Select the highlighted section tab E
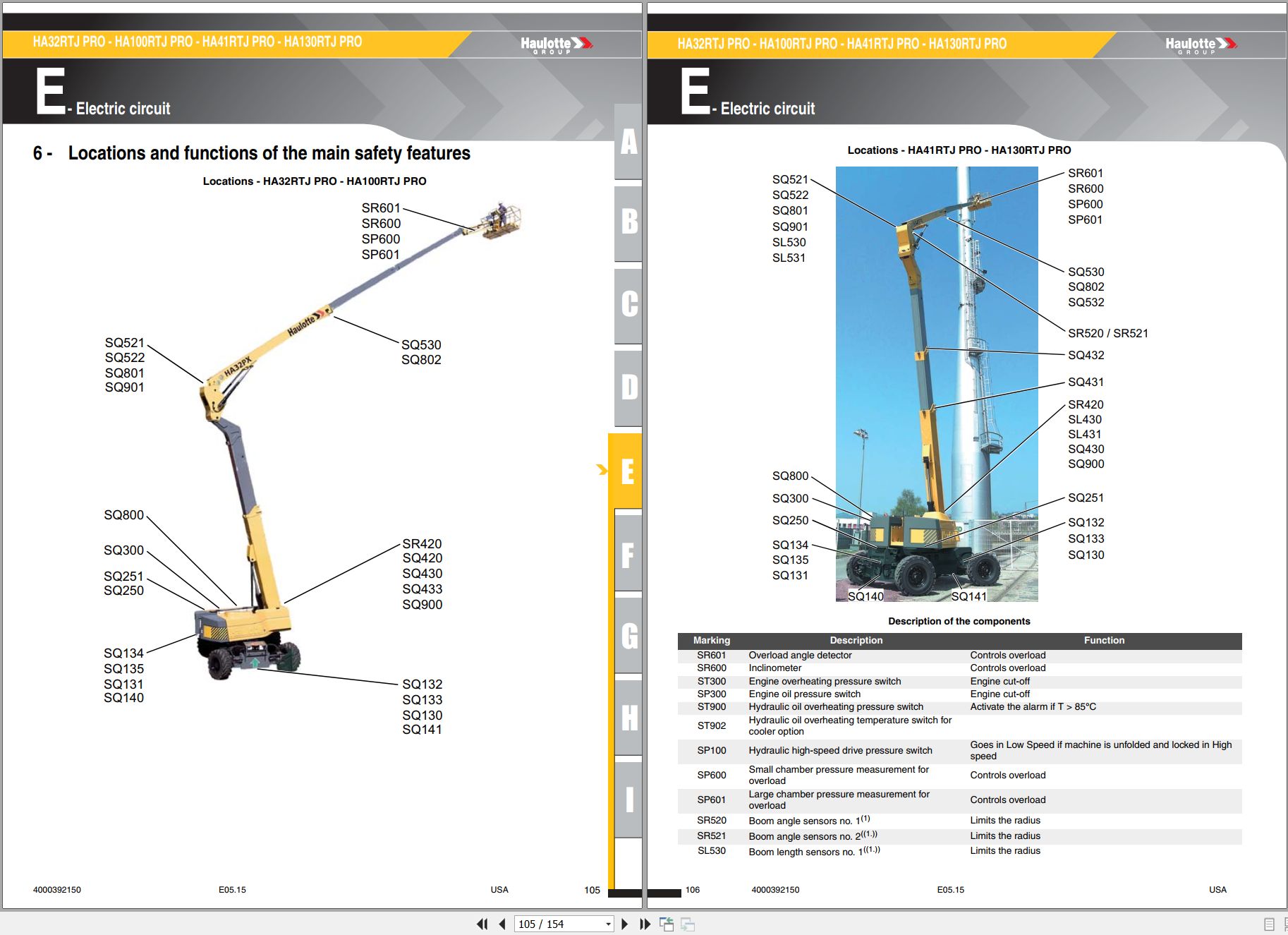The width and height of the screenshot is (1288, 935). click(x=626, y=471)
